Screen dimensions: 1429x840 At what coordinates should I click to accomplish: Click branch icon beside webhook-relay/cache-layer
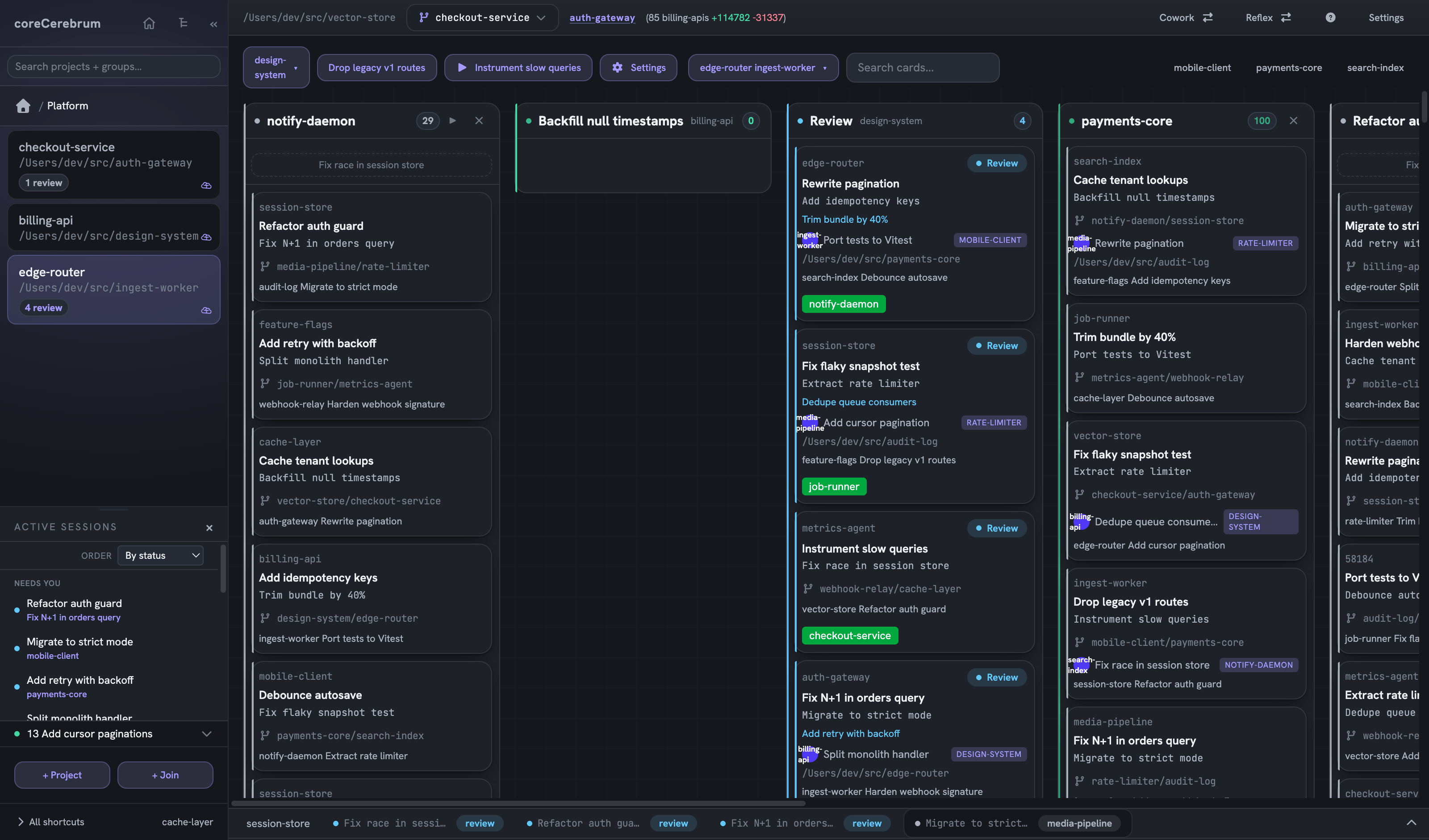coord(808,589)
